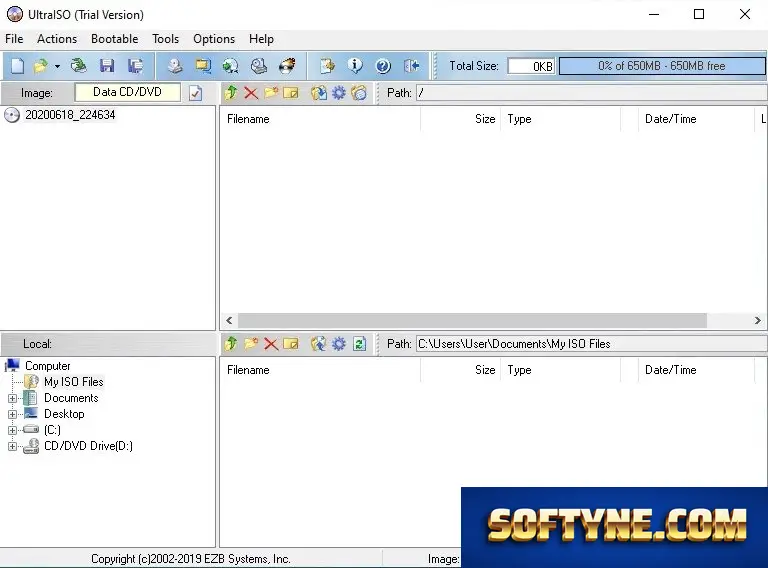Toggle the checkmark button beside Data CD/DVD

coord(195,93)
